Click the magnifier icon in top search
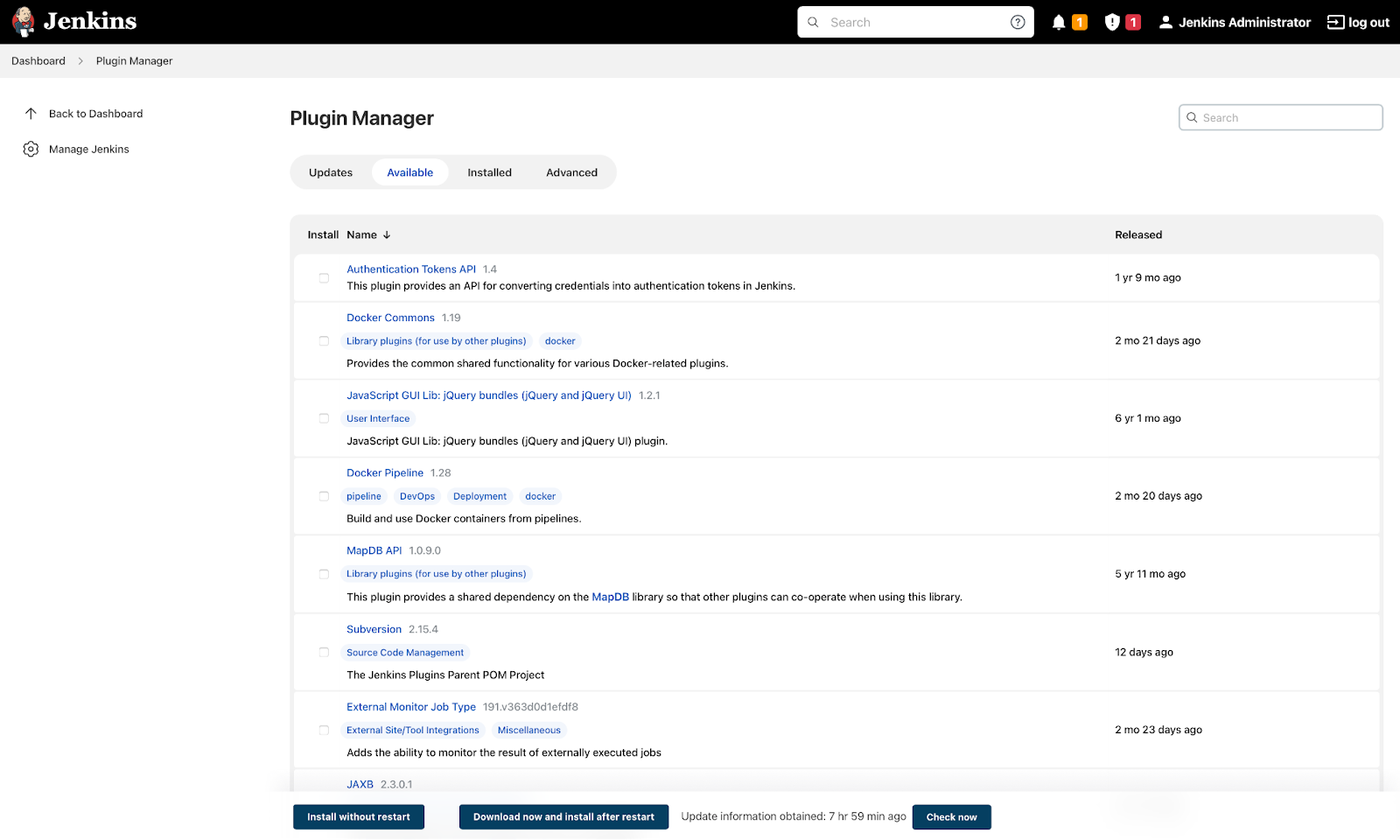 point(813,23)
